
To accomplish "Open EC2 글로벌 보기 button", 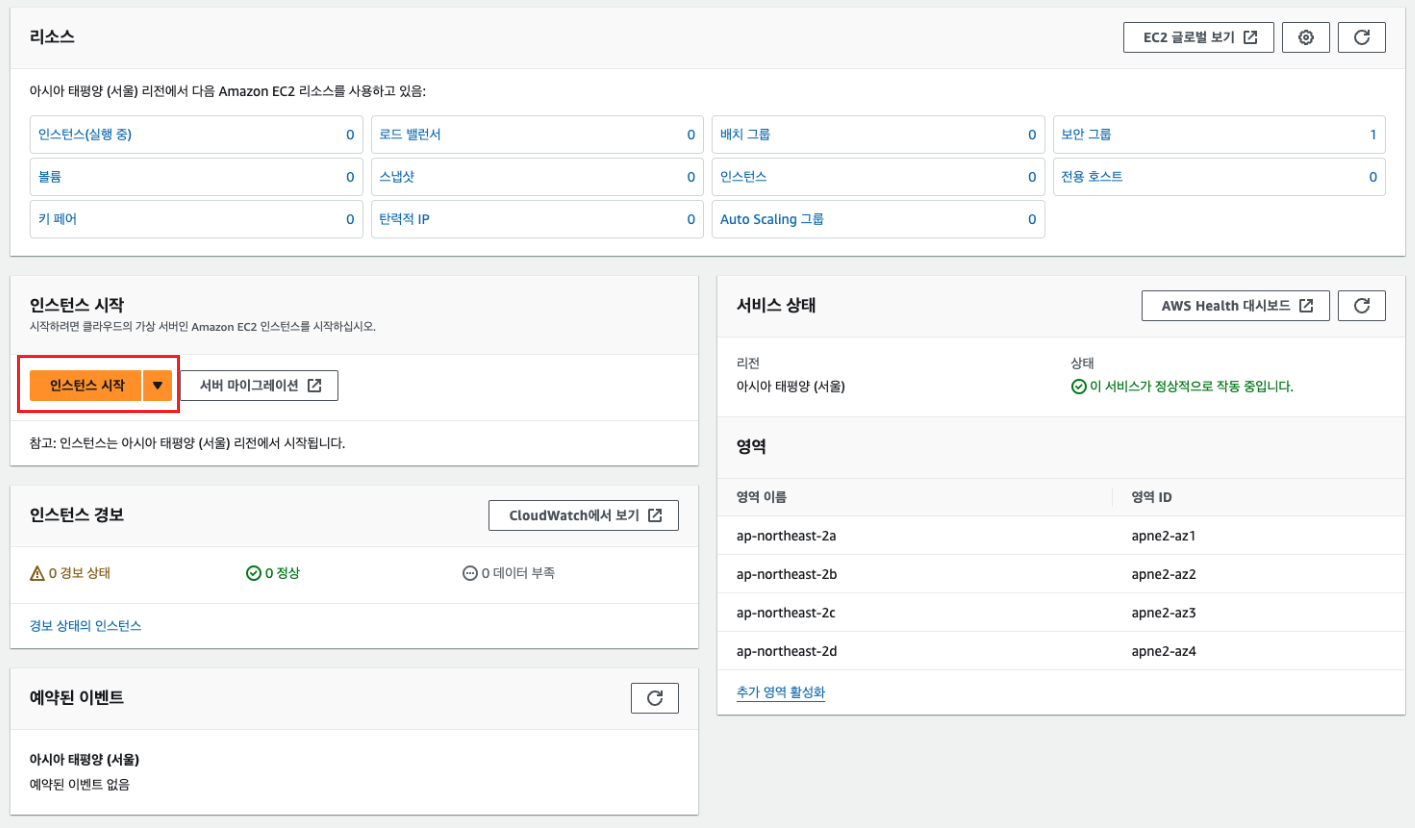I will coord(1198,38).
